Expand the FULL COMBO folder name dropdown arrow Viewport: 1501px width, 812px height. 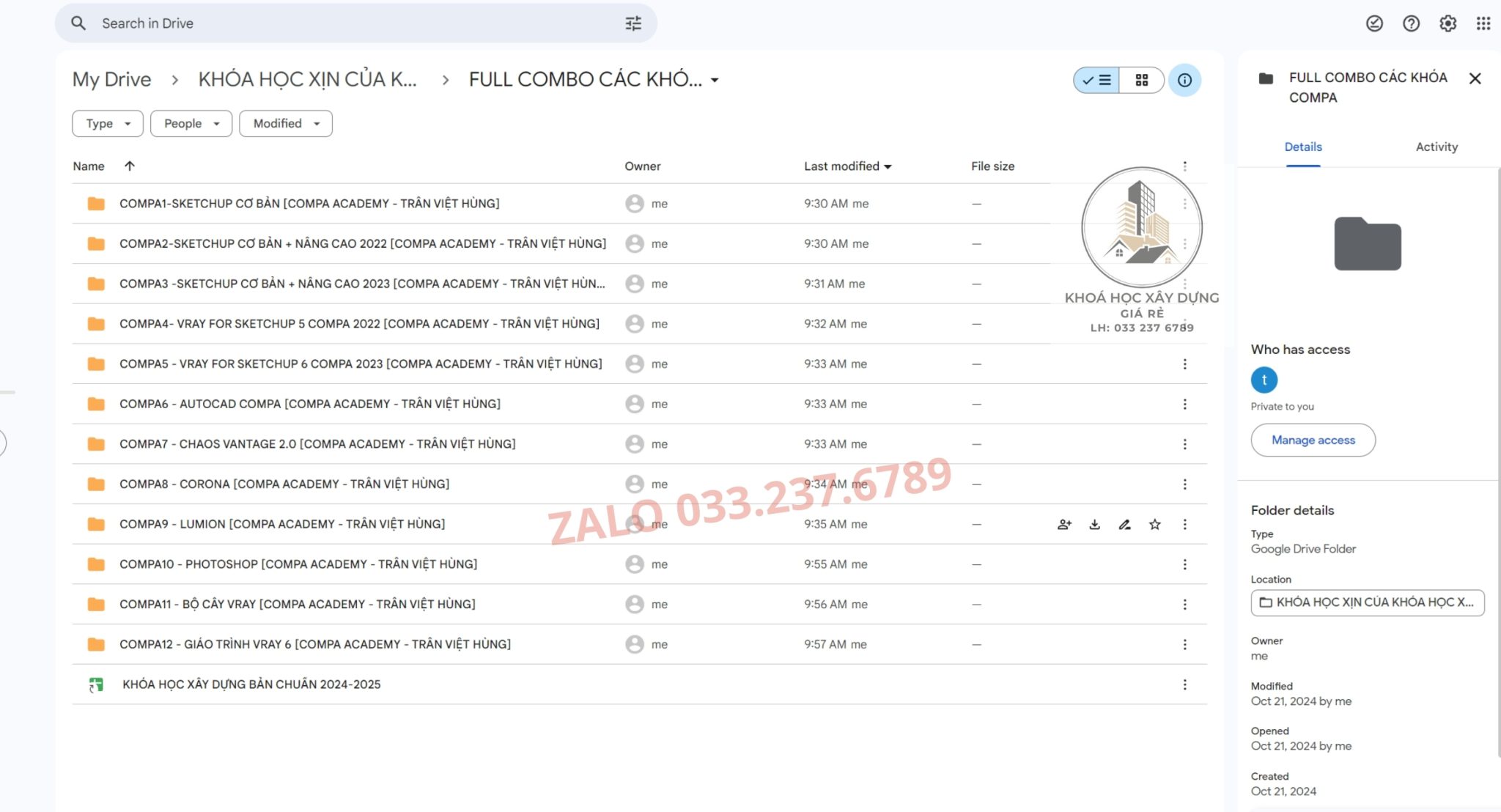coord(715,81)
